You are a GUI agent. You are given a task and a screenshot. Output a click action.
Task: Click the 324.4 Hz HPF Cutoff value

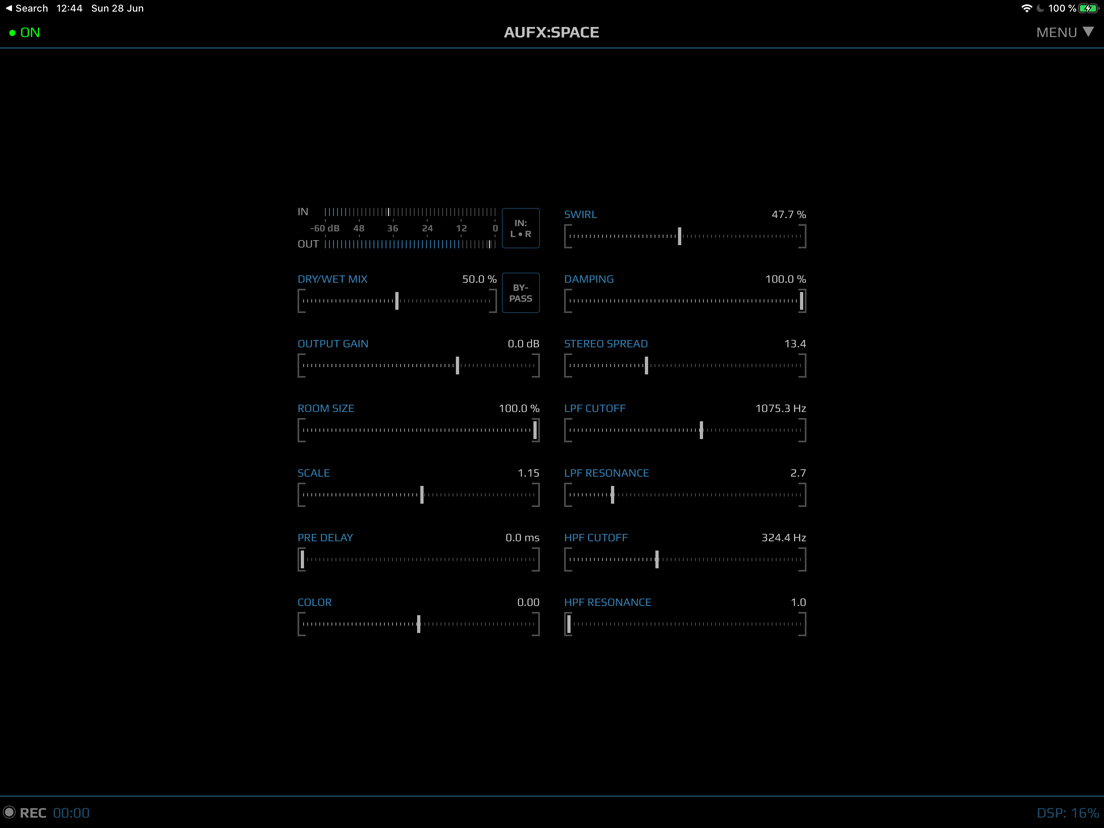[784, 538]
